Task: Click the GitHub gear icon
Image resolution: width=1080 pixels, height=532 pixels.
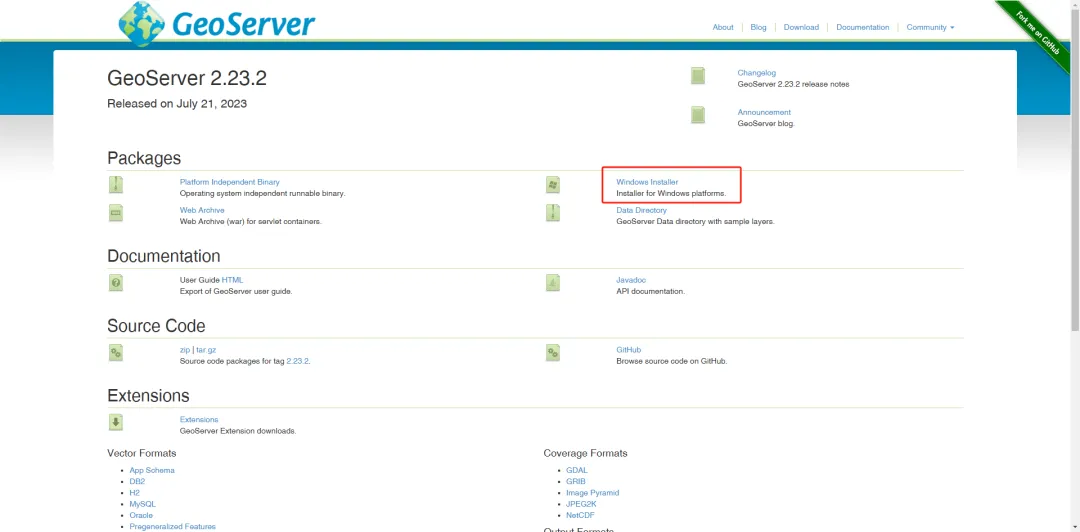Action: [552, 353]
